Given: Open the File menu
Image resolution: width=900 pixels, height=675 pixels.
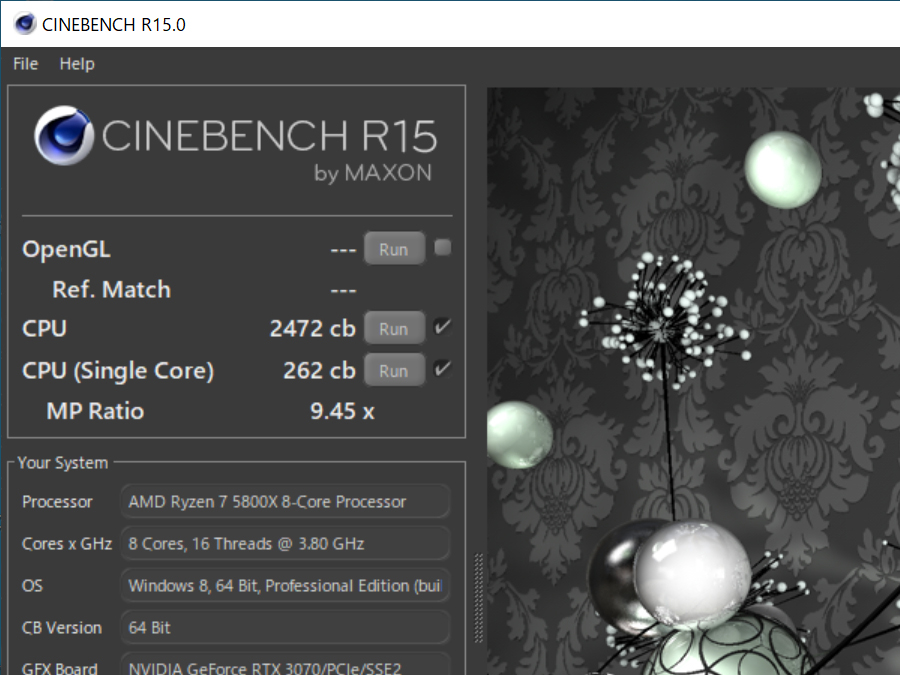Looking at the screenshot, I should [x=25, y=64].
